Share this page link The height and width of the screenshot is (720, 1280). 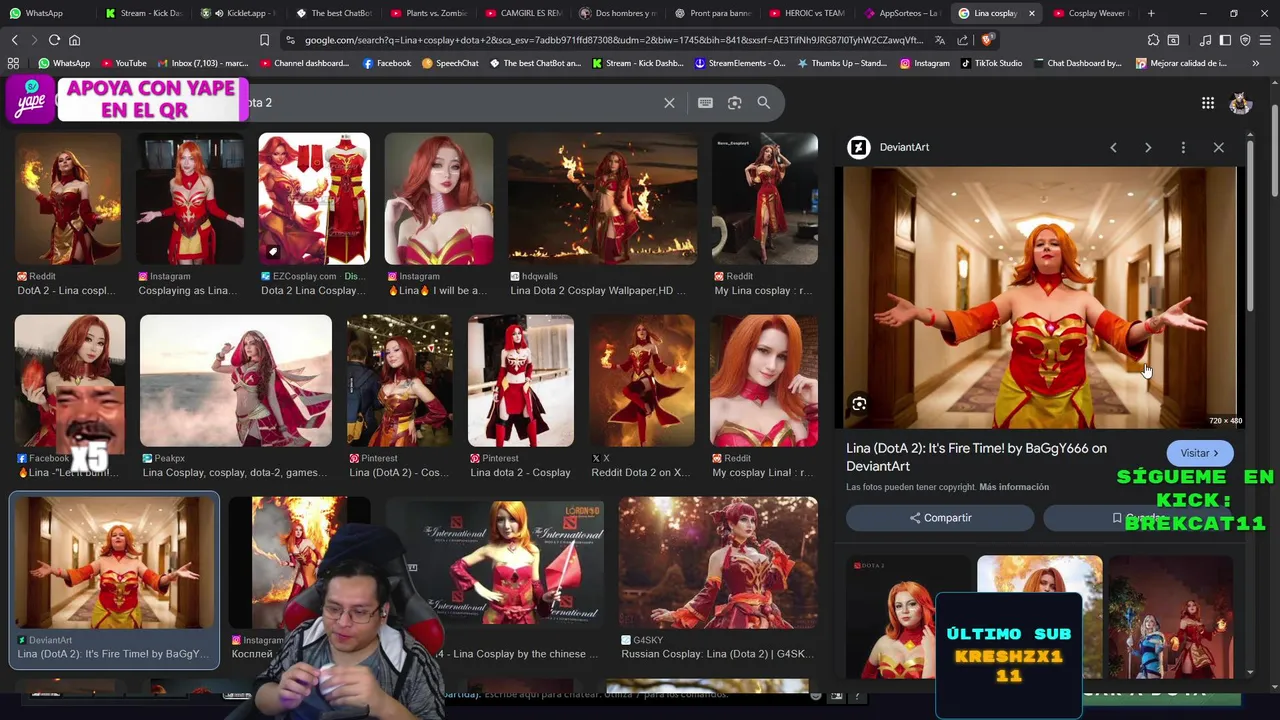(962, 40)
